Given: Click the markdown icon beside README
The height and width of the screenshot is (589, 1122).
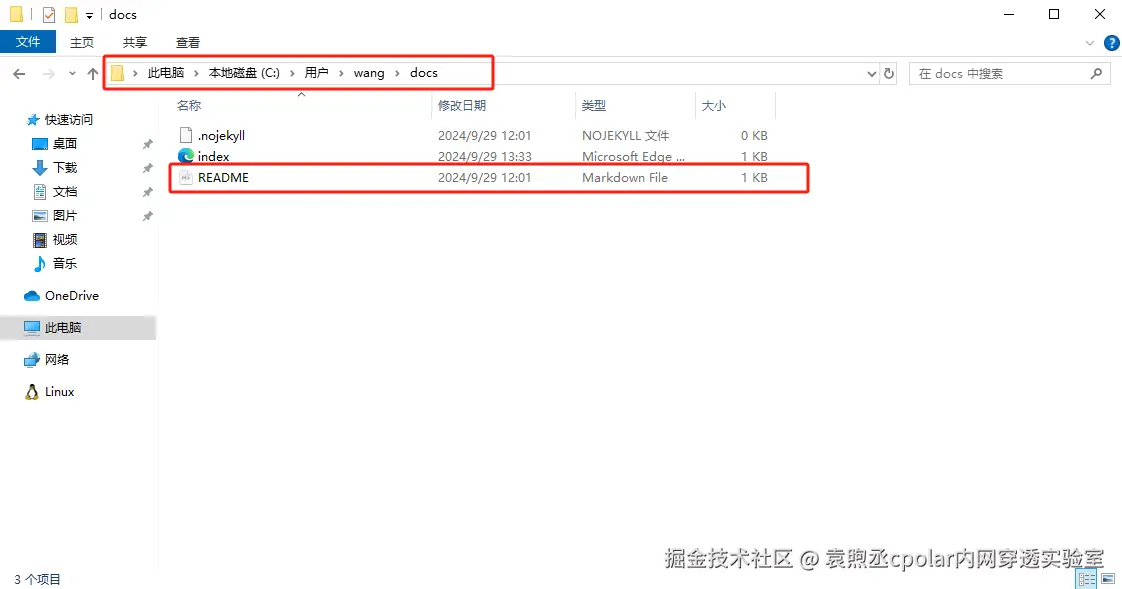Looking at the screenshot, I should (x=186, y=177).
